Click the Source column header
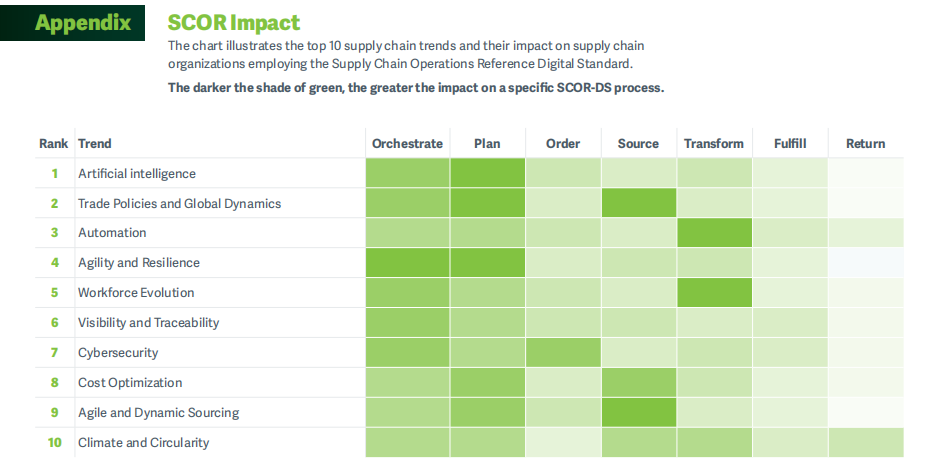This screenshot has height=476, width=938. (x=638, y=143)
